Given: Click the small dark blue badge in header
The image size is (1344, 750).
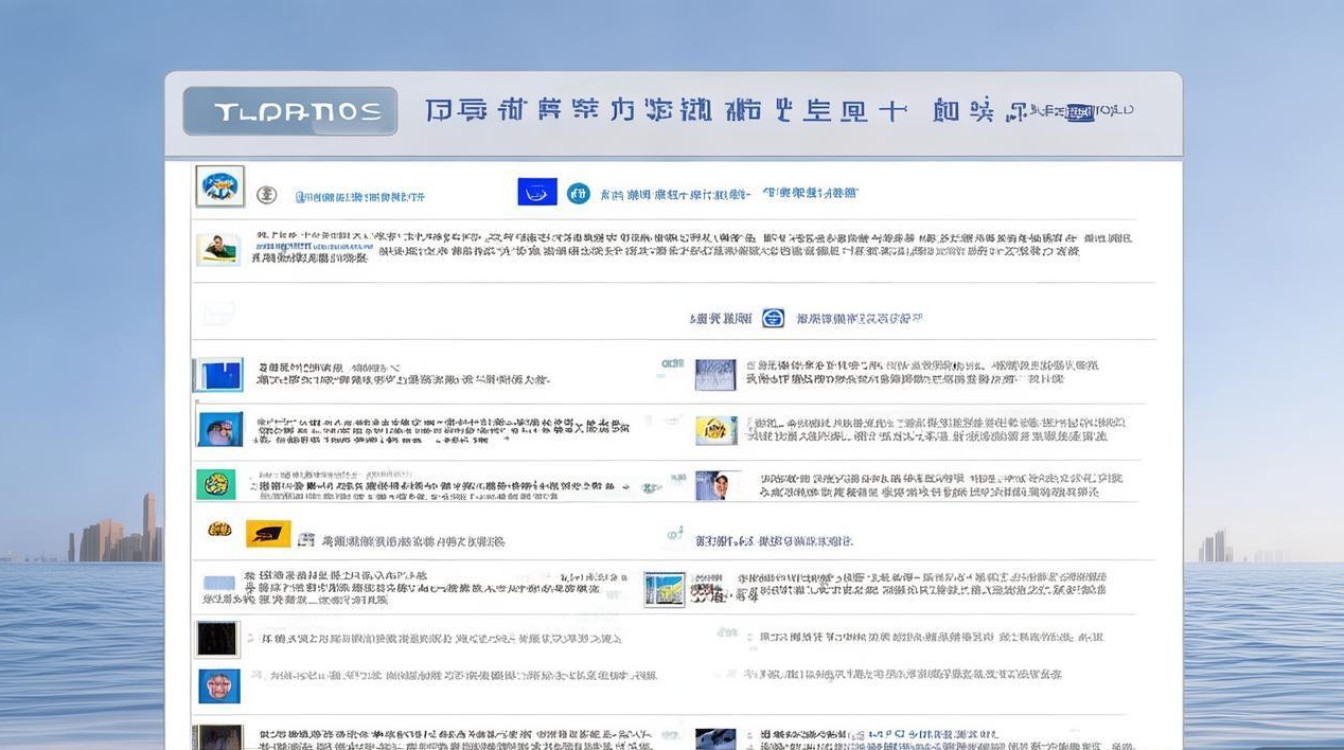Looking at the screenshot, I should pos(1079,111).
